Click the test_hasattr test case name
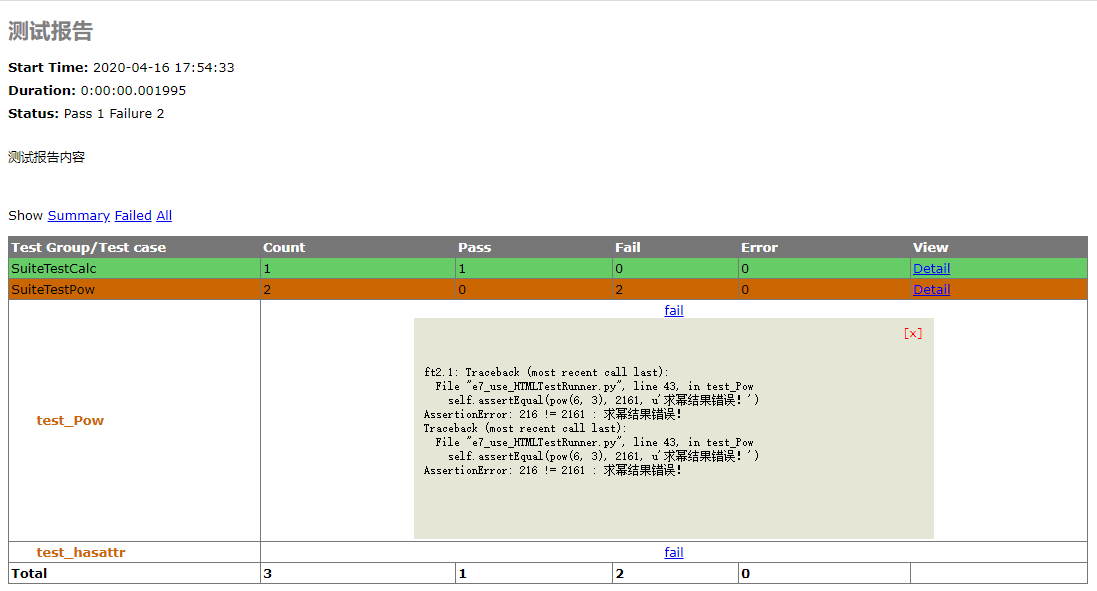This screenshot has width=1097, height=591. tap(81, 553)
